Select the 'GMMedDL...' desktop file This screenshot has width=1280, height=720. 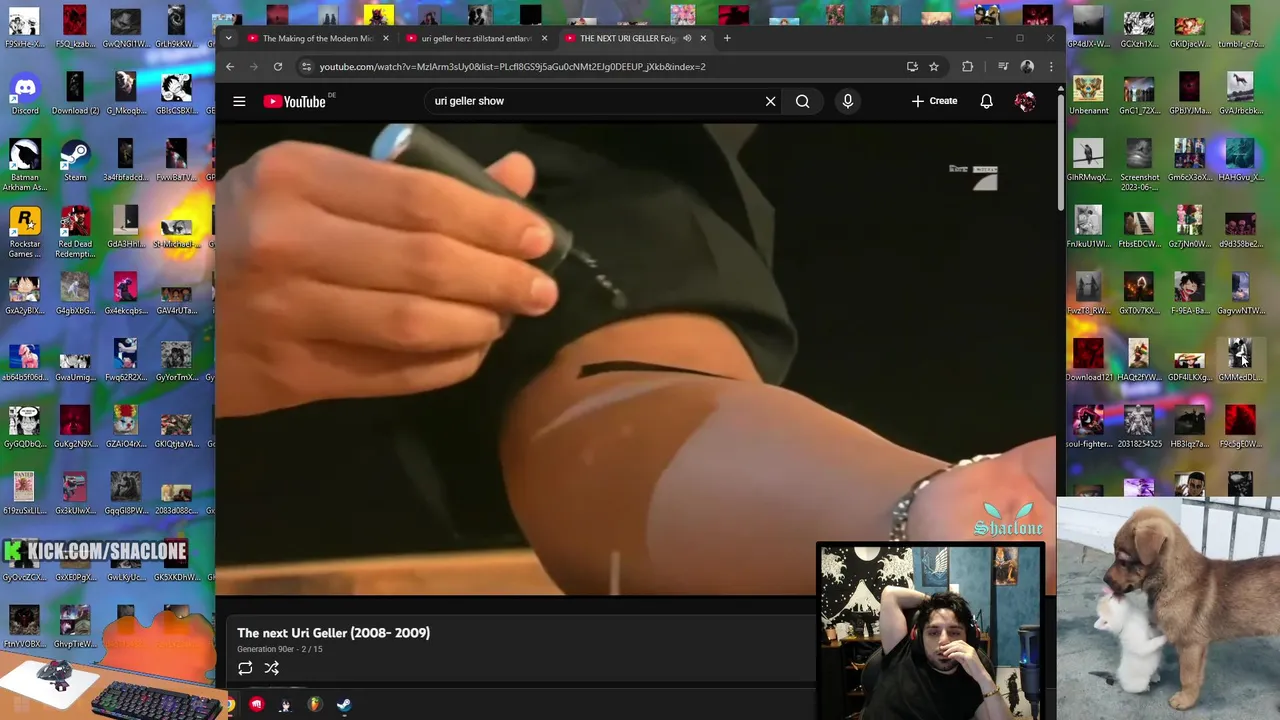(x=1240, y=361)
